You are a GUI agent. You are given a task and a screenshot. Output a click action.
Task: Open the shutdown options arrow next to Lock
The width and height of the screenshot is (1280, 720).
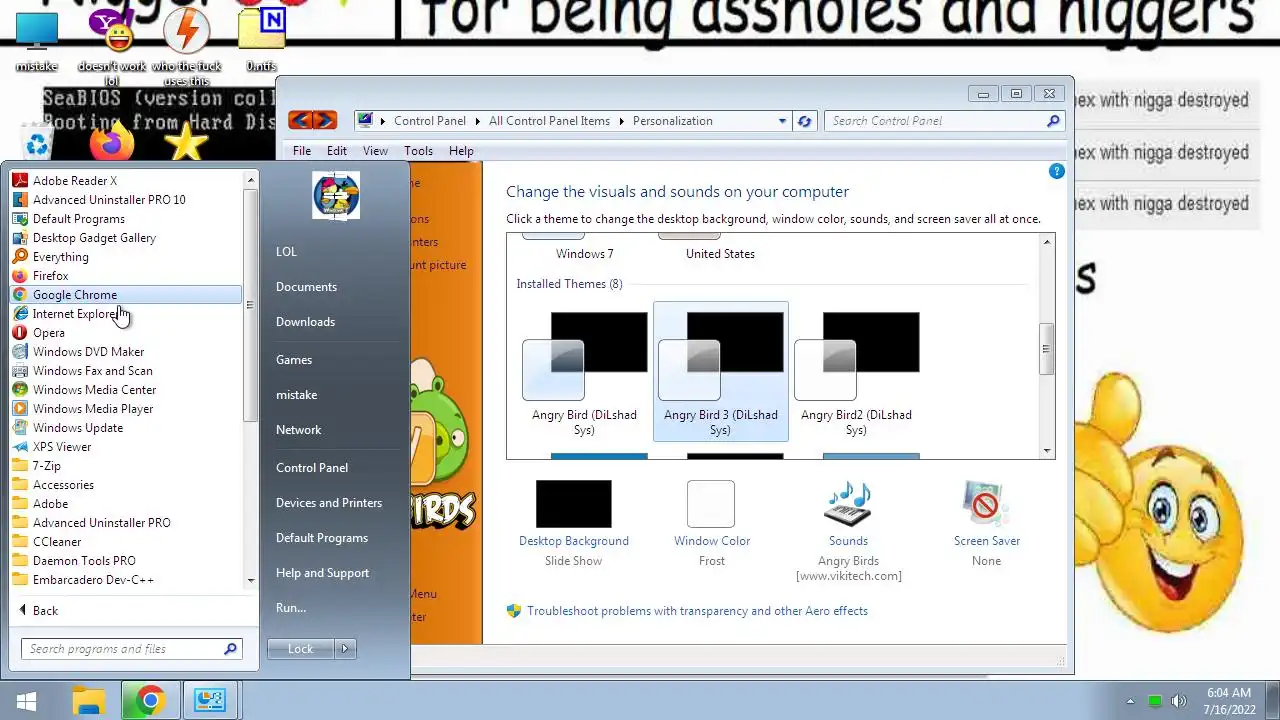pos(345,649)
